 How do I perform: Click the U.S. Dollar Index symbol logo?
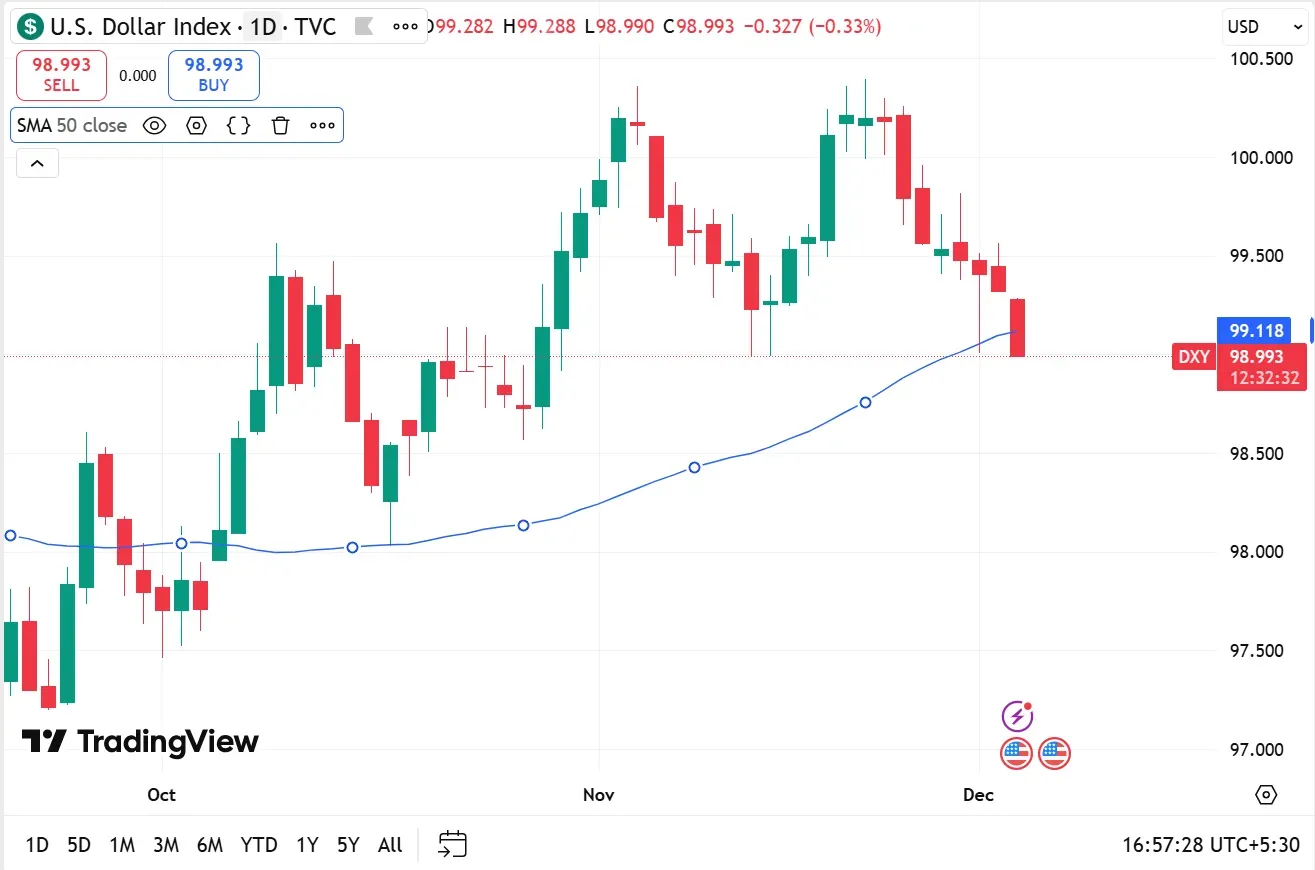tap(31, 26)
